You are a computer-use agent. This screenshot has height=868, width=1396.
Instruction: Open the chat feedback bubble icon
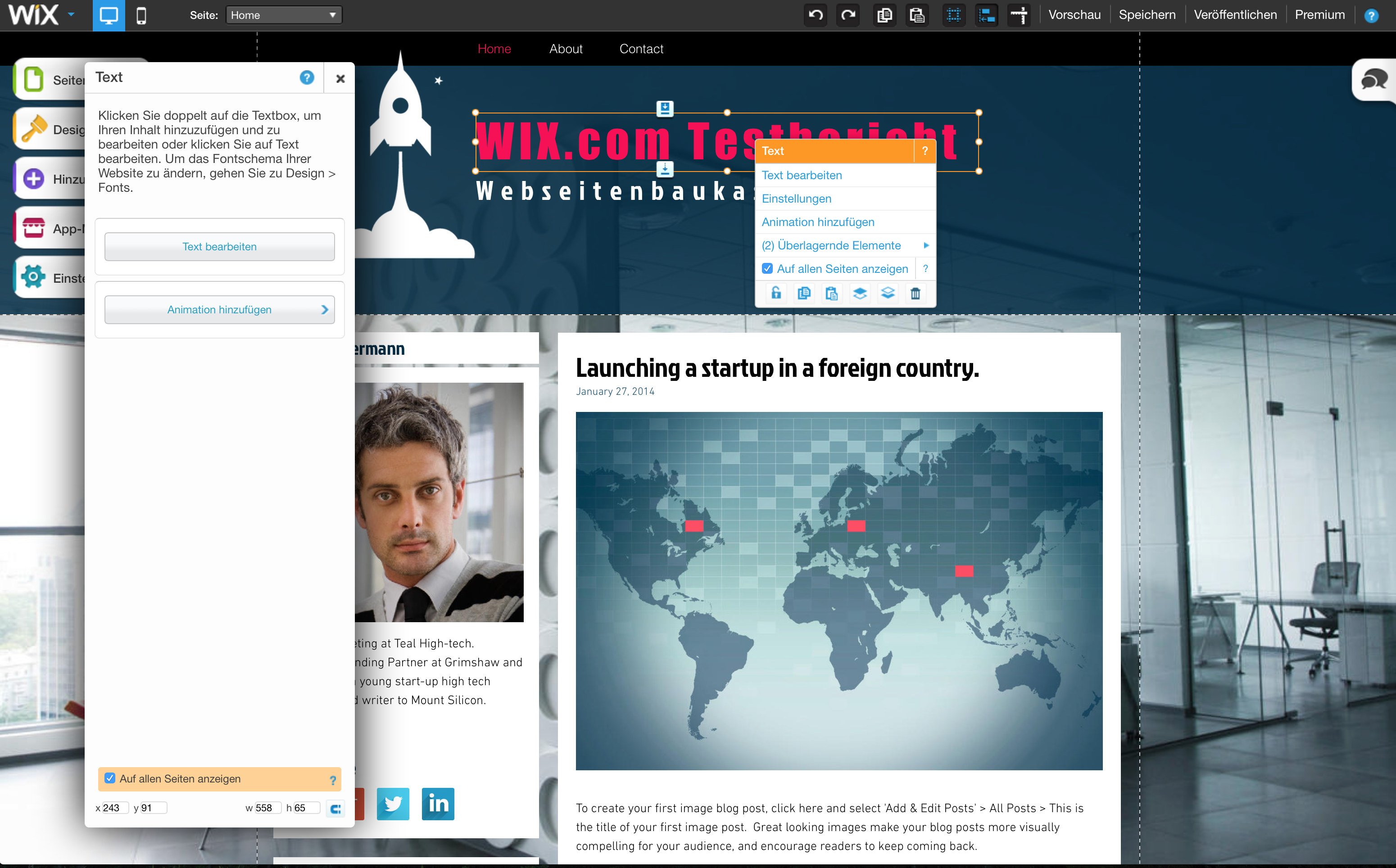click(1375, 80)
